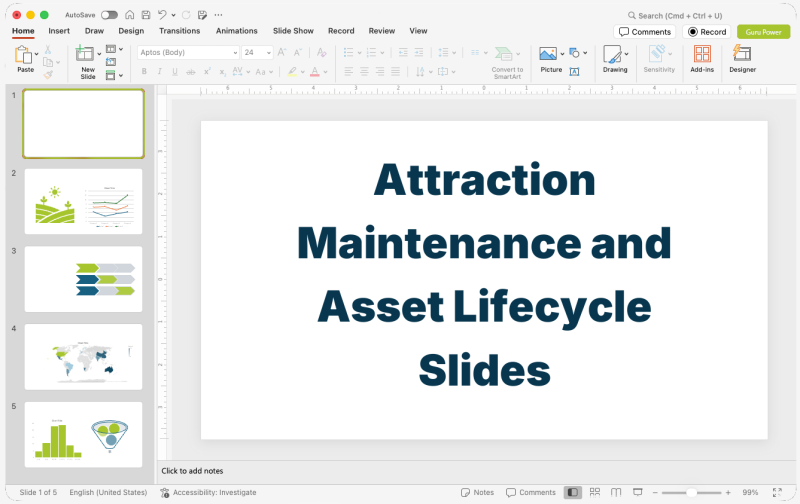Switch to Reading view icon
Screen dimensions: 800x504
[x=616, y=492]
